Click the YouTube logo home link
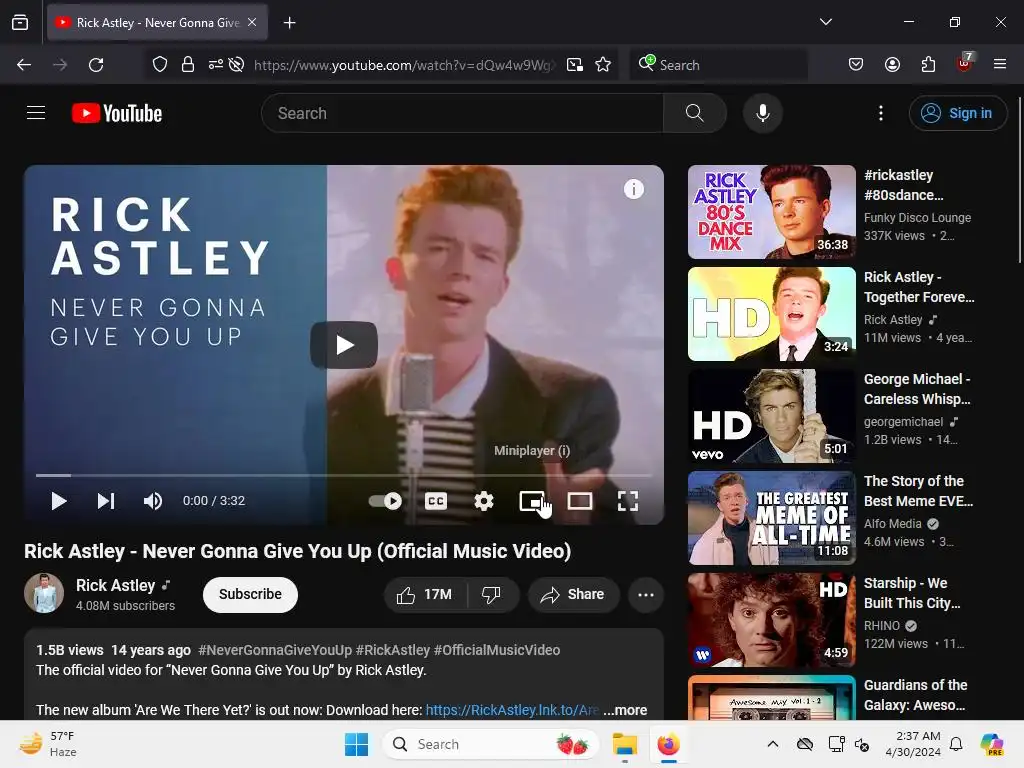This screenshot has height=768, width=1024. tap(117, 113)
